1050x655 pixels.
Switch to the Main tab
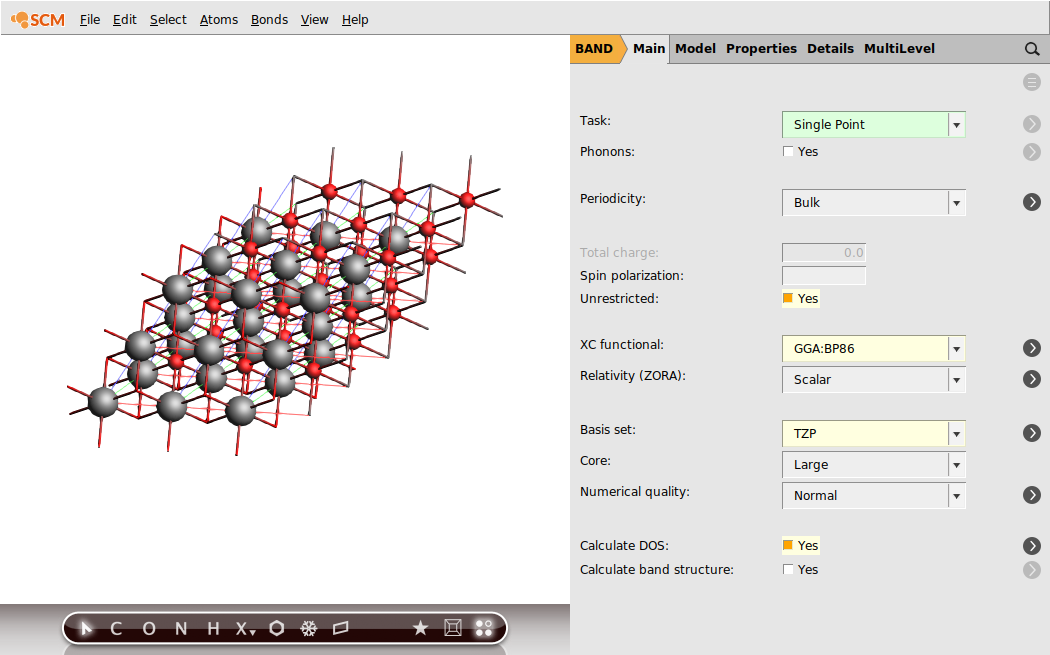649,49
